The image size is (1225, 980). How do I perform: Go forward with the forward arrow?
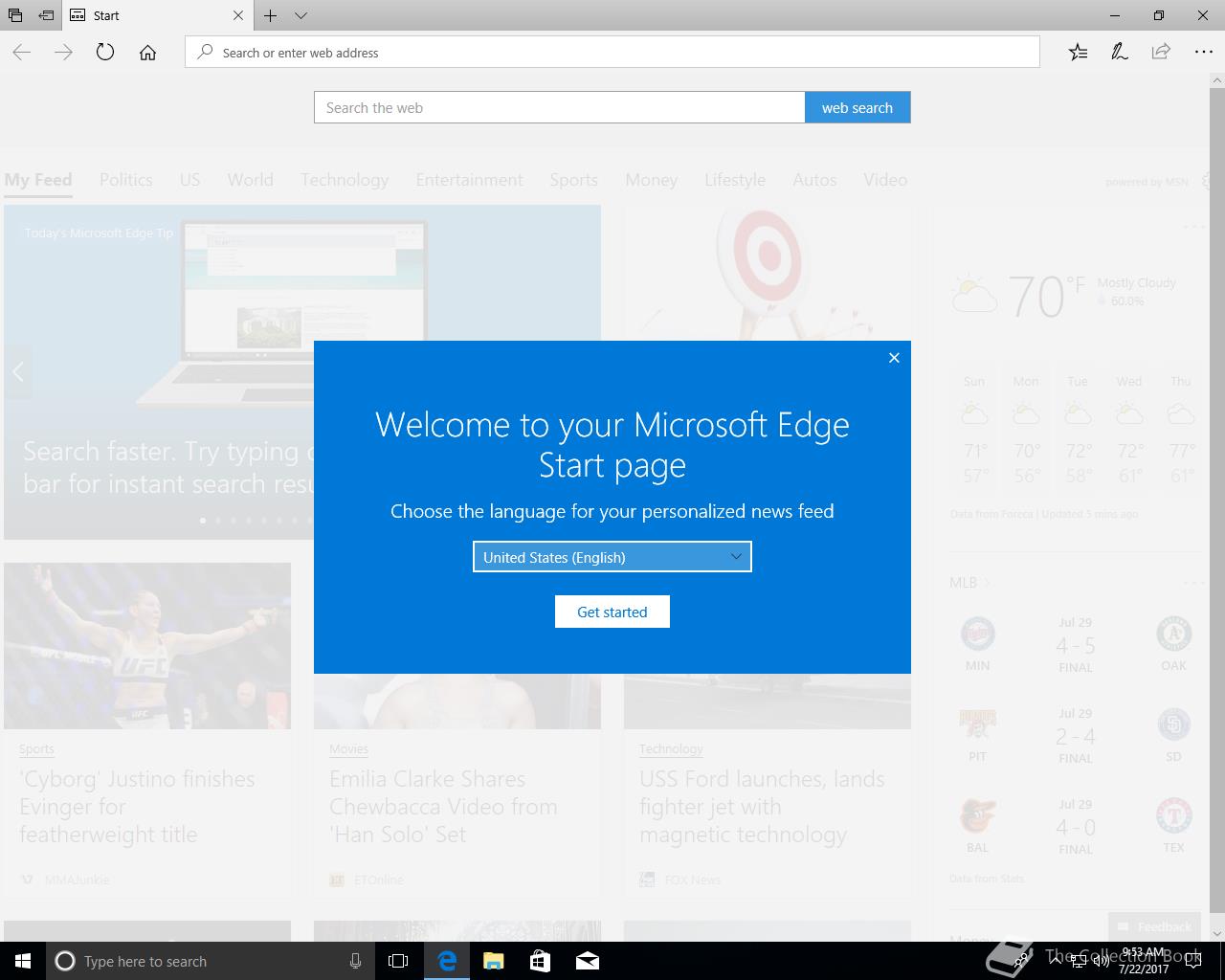coord(63,53)
